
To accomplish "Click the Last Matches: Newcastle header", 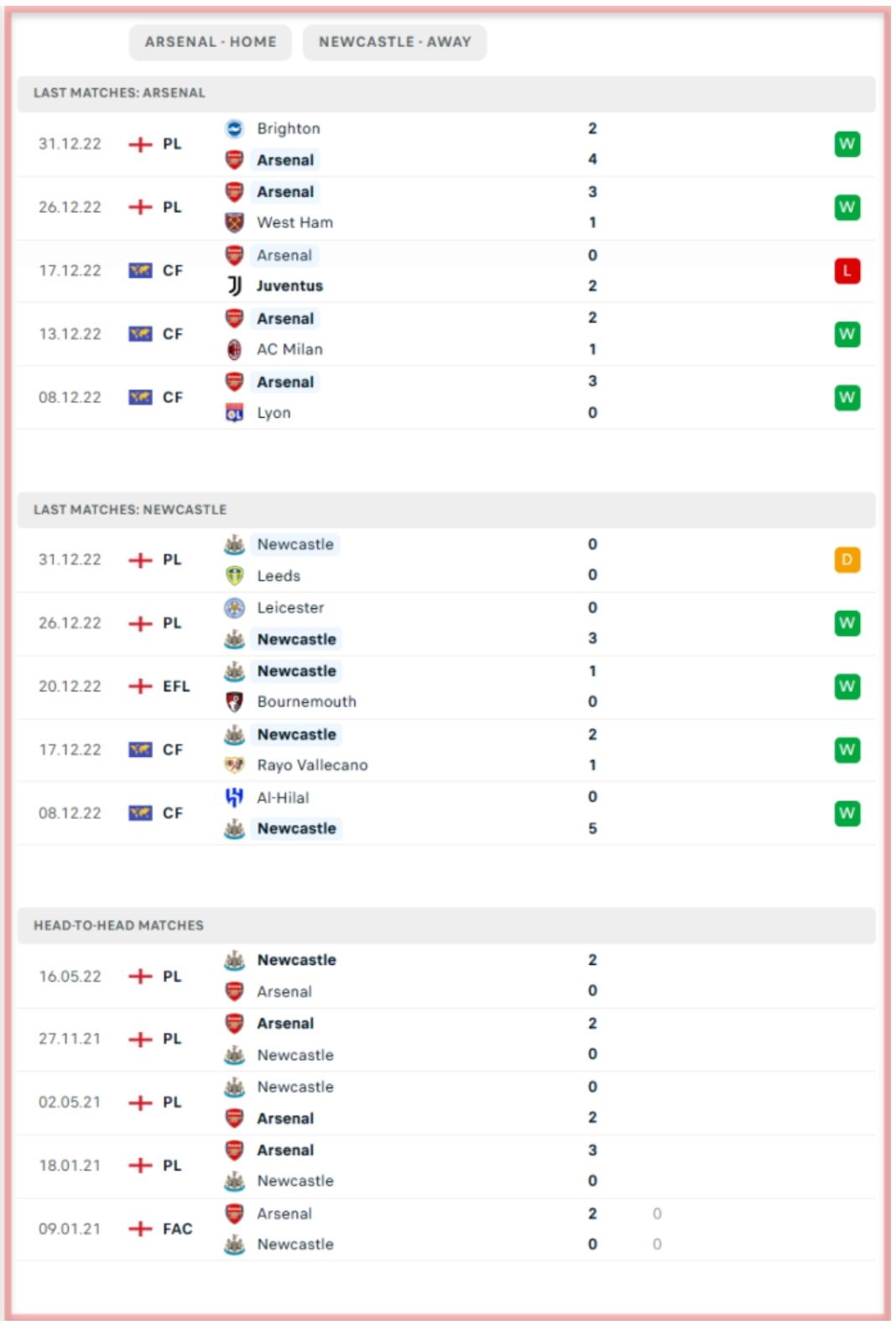I will 130,509.
